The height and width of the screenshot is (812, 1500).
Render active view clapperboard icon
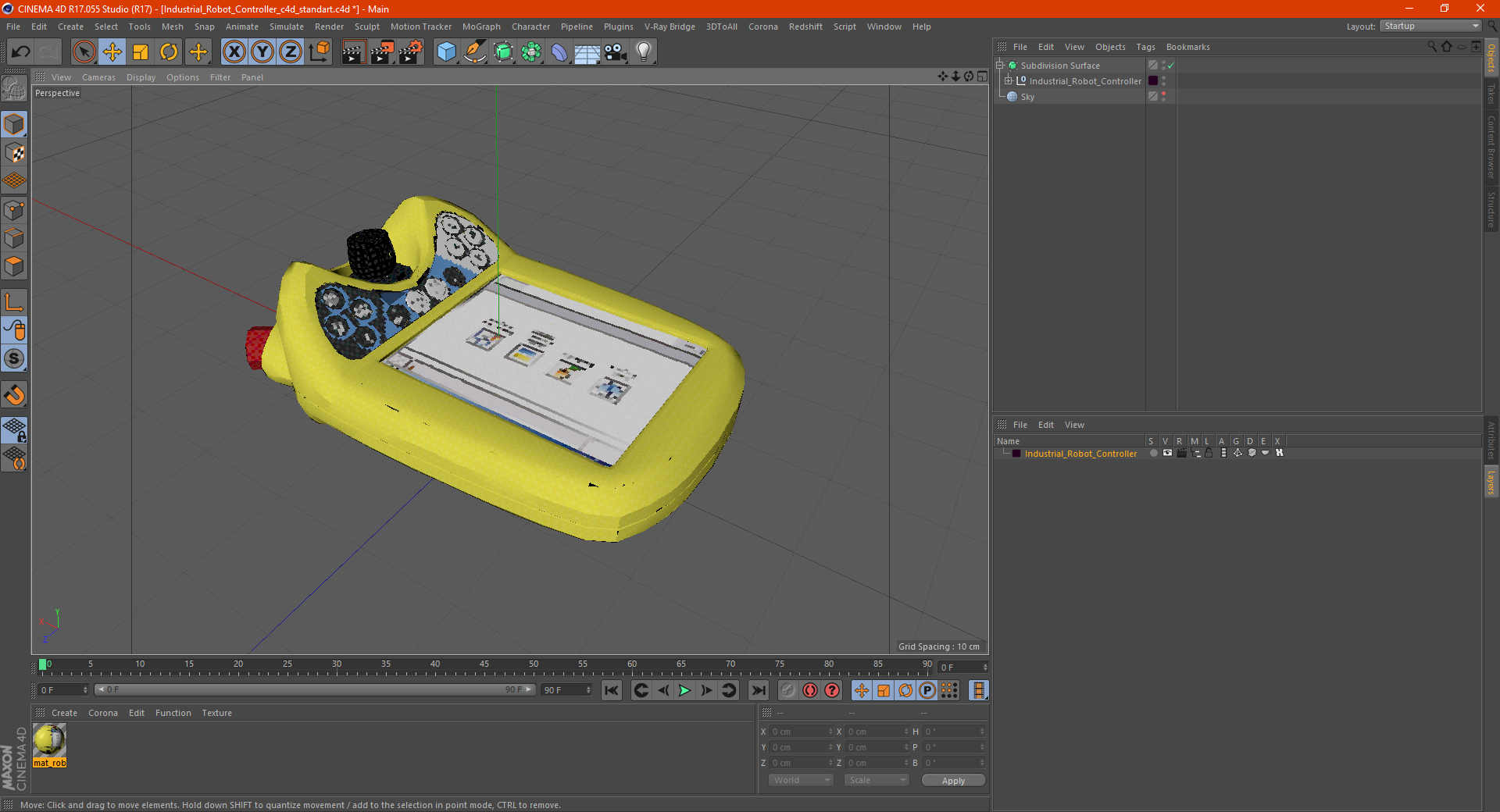click(x=353, y=52)
